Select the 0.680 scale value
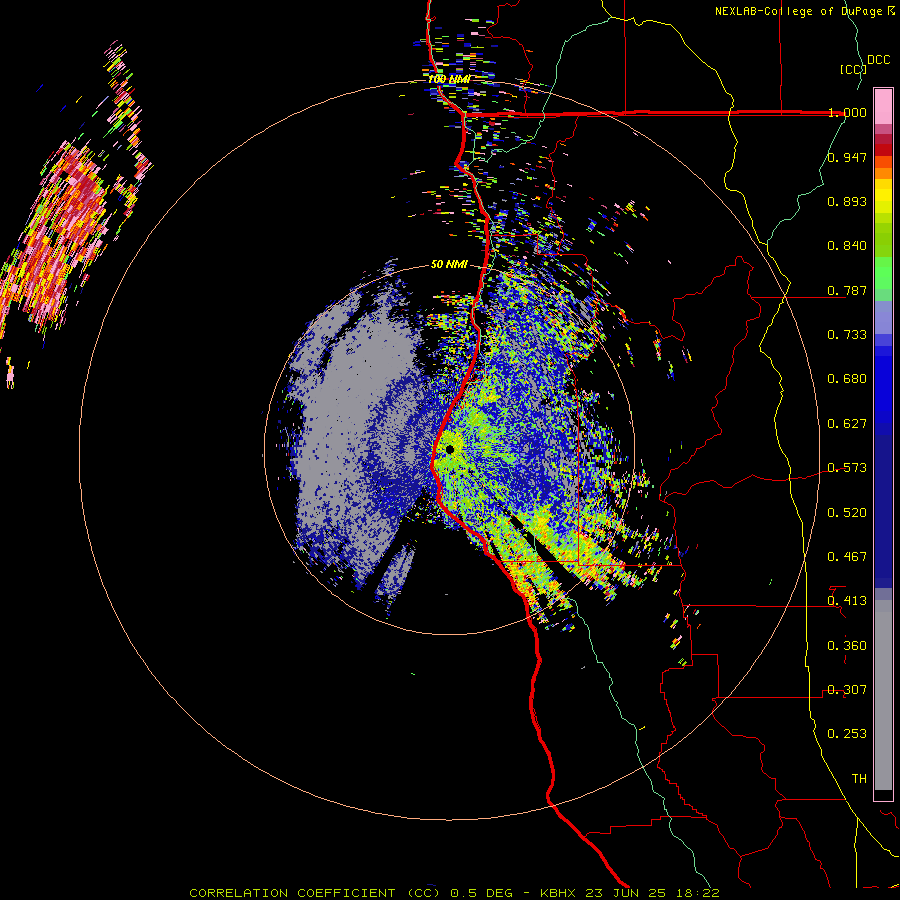This screenshot has width=900, height=900. (847, 379)
